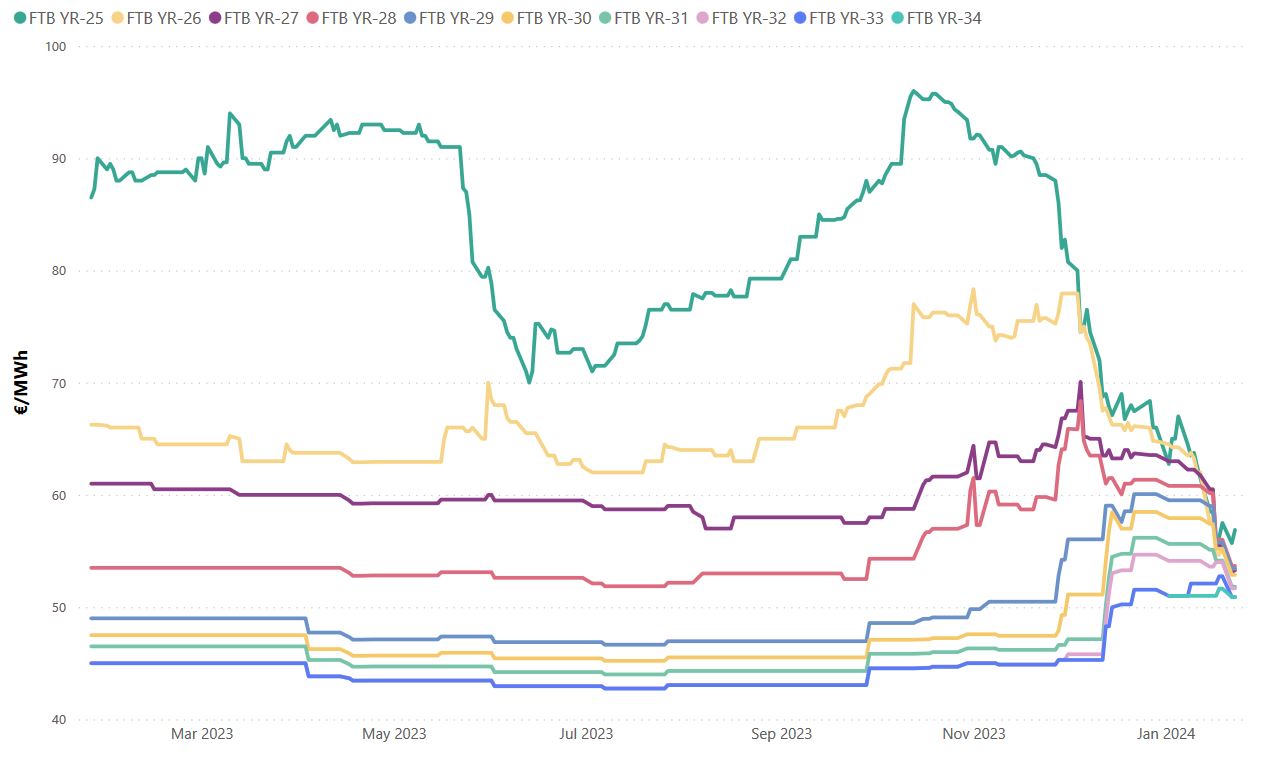Click the Jul 2023 axis tick label
This screenshot has width=1266, height=767.
(586, 735)
